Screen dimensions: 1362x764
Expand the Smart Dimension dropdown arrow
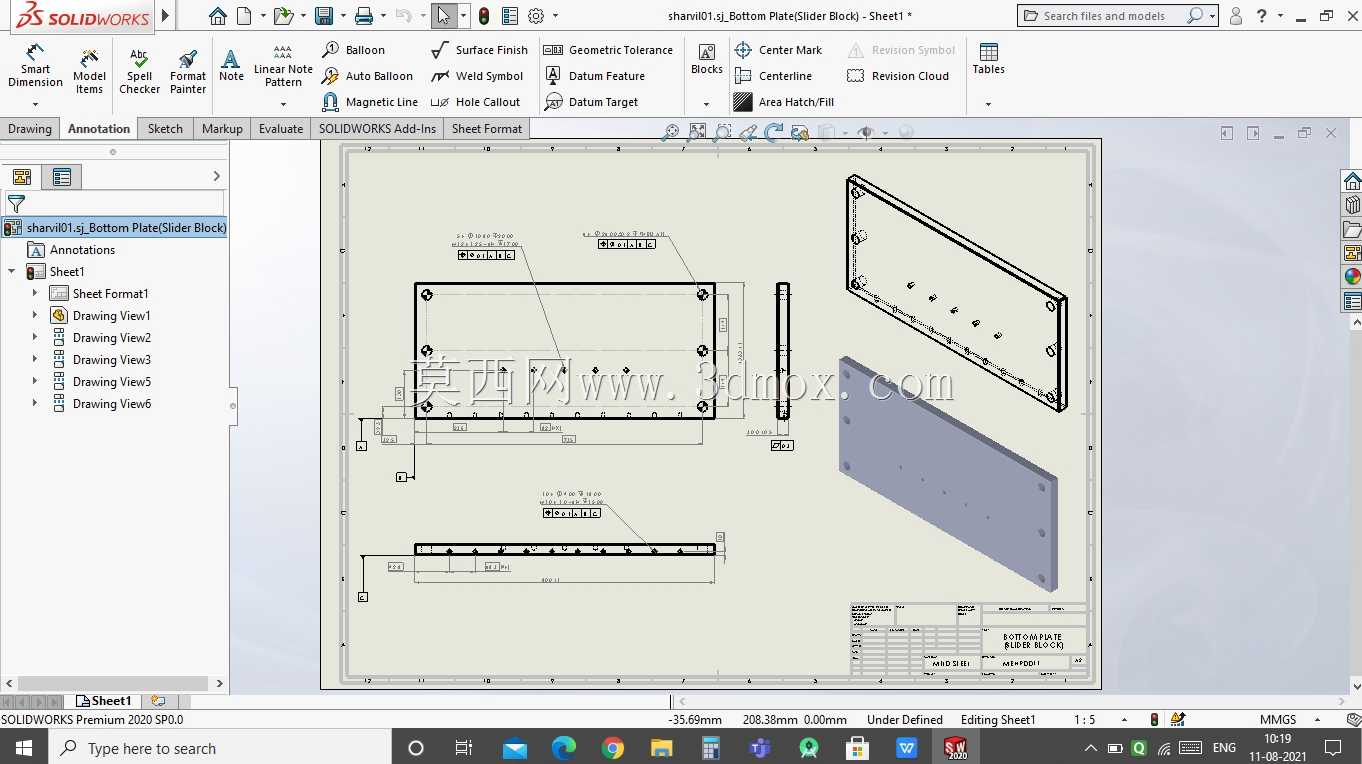[x=35, y=104]
